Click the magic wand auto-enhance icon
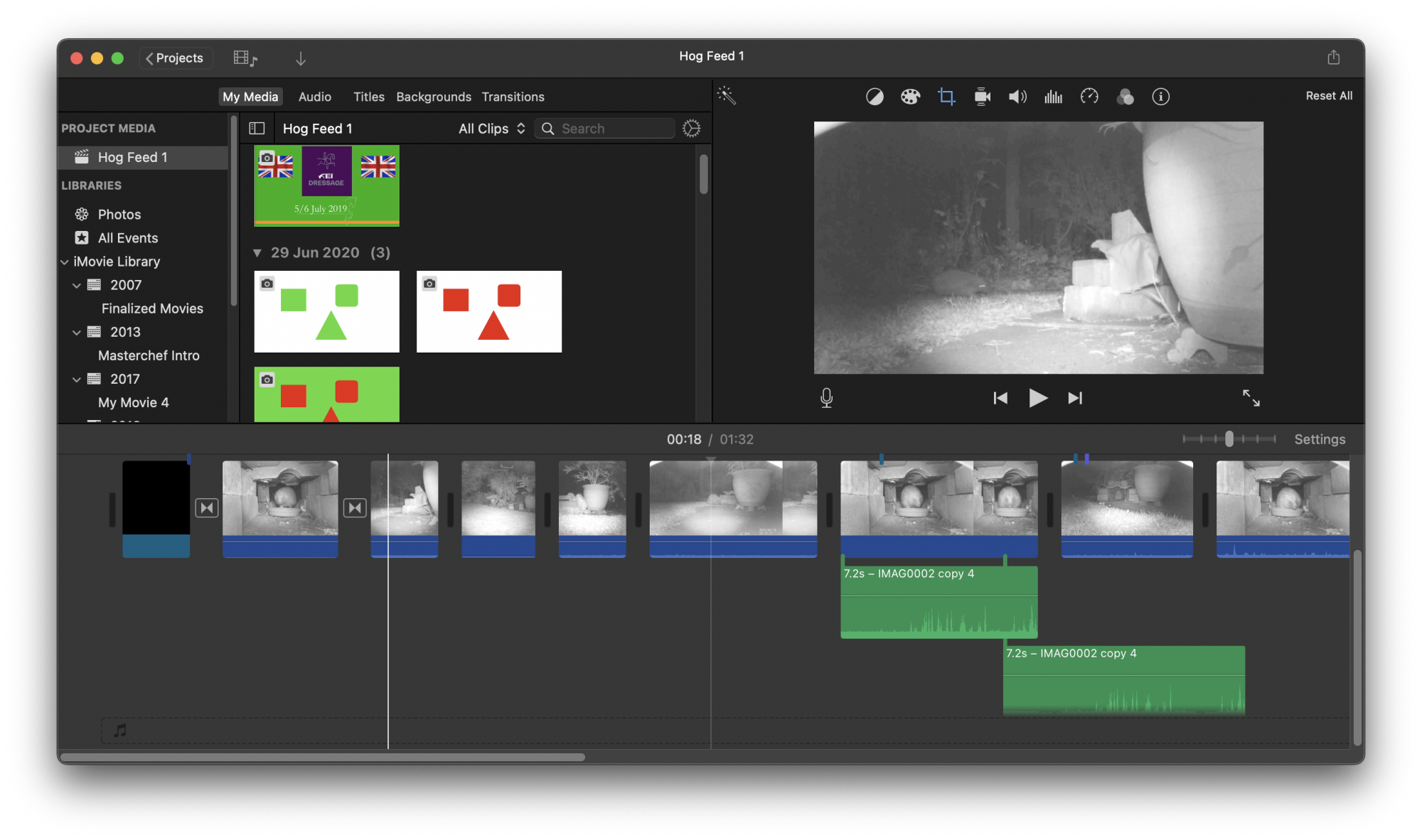 tap(726, 95)
